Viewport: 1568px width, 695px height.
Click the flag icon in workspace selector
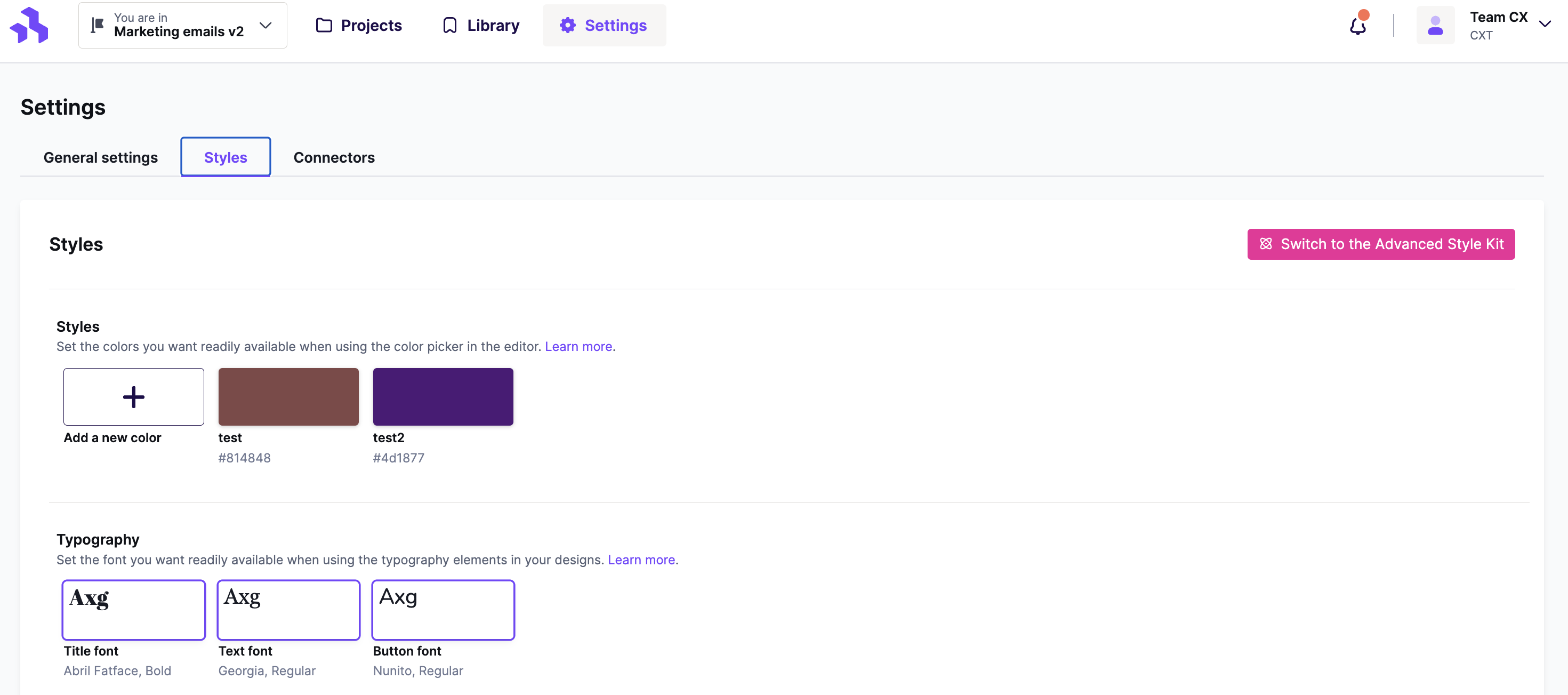pyautogui.click(x=98, y=25)
